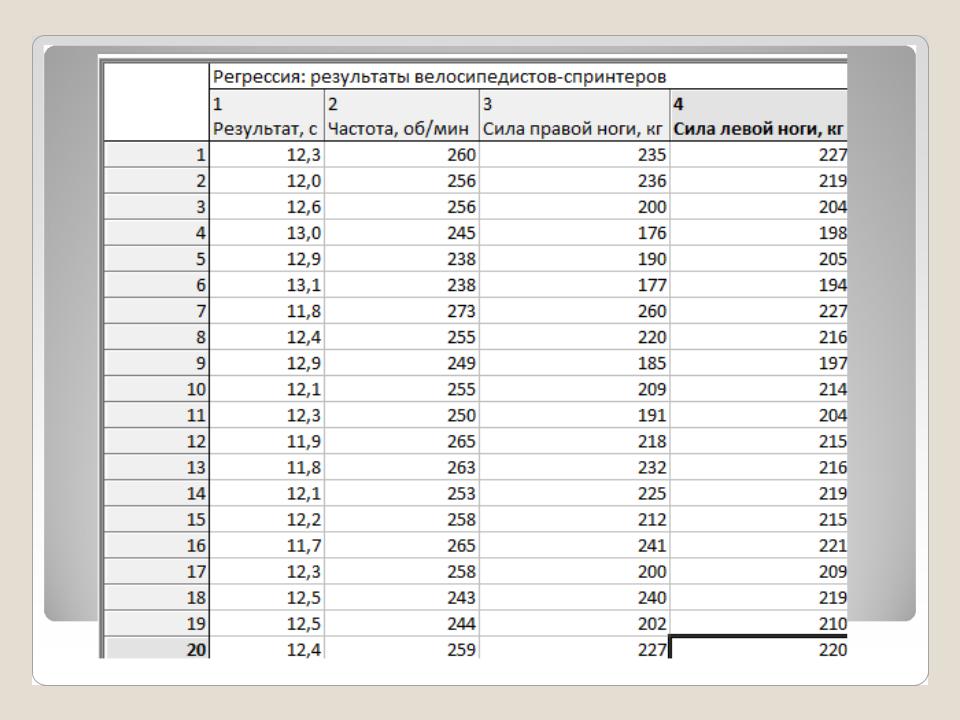This screenshot has width=960, height=720.
Task: Select row header 7
Action: pos(157,311)
